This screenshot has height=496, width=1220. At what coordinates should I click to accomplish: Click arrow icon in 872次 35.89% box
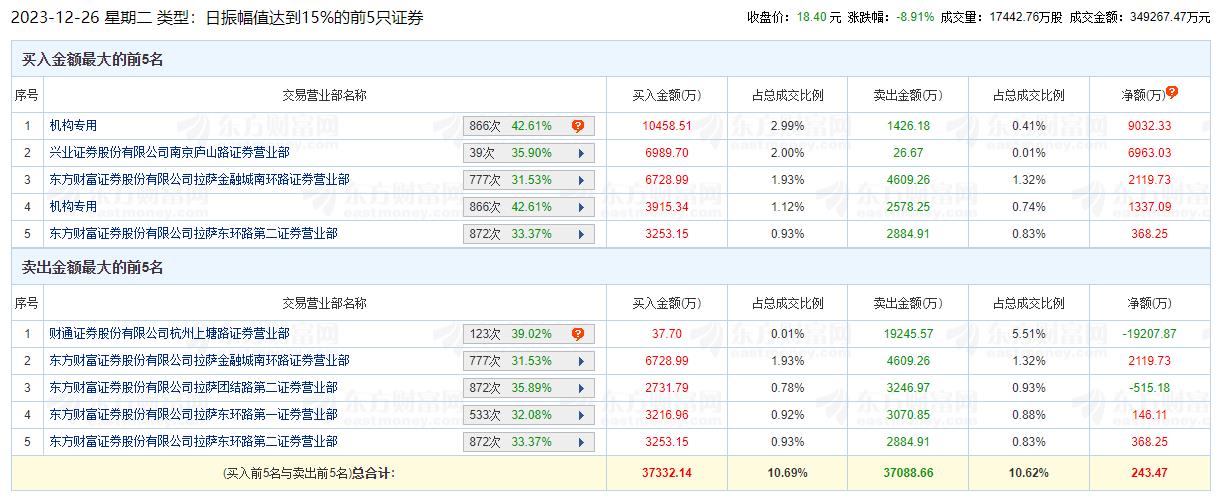tap(579, 388)
